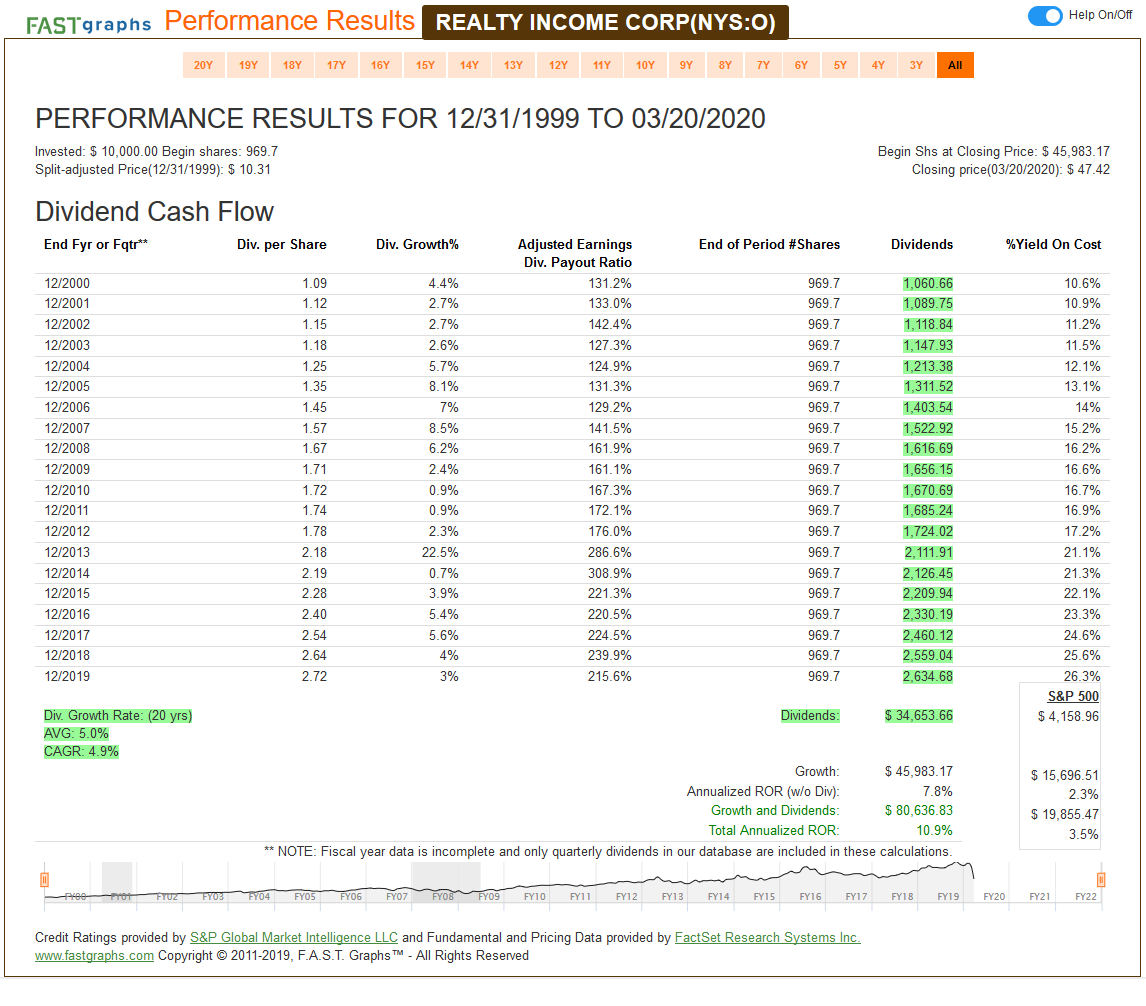Viewport: 1146px width, 1006px height.
Task: Click the 'Div. Growth%' column header
Action: click(x=417, y=244)
